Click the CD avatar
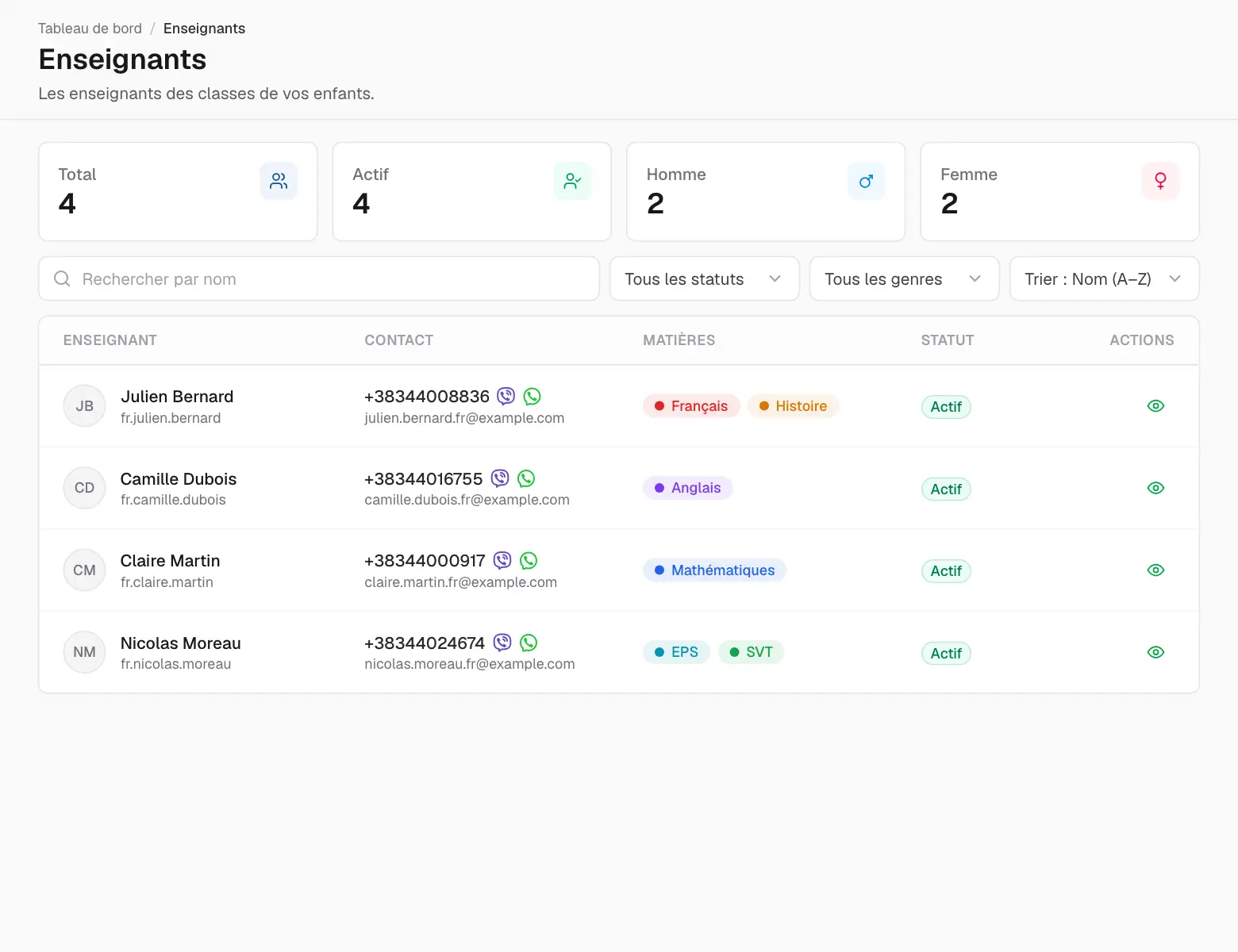The image size is (1238, 952). click(84, 488)
